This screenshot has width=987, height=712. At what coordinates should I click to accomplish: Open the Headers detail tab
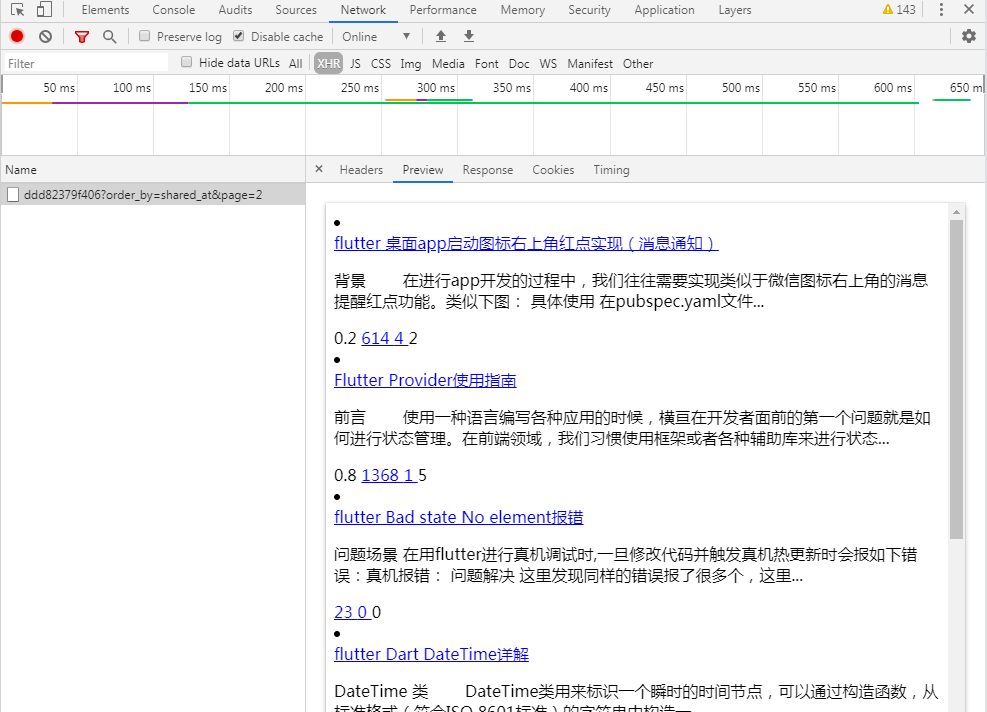(361, 170)
